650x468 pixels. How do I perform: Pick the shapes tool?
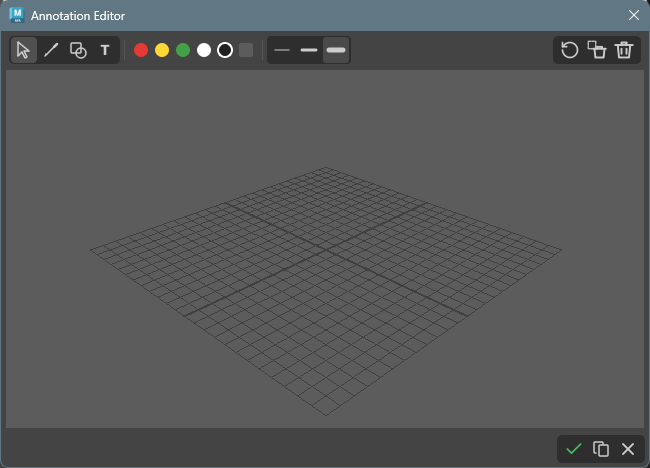pos(78,50)
